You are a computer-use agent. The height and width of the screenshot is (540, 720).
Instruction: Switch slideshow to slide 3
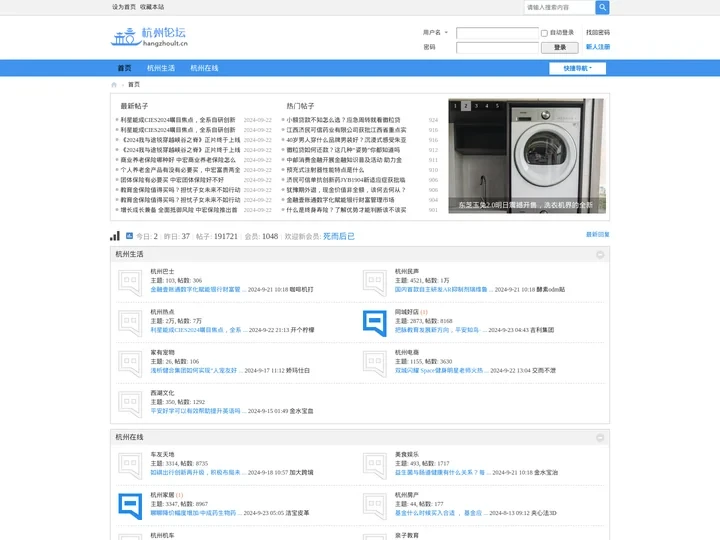pos(476,106)
